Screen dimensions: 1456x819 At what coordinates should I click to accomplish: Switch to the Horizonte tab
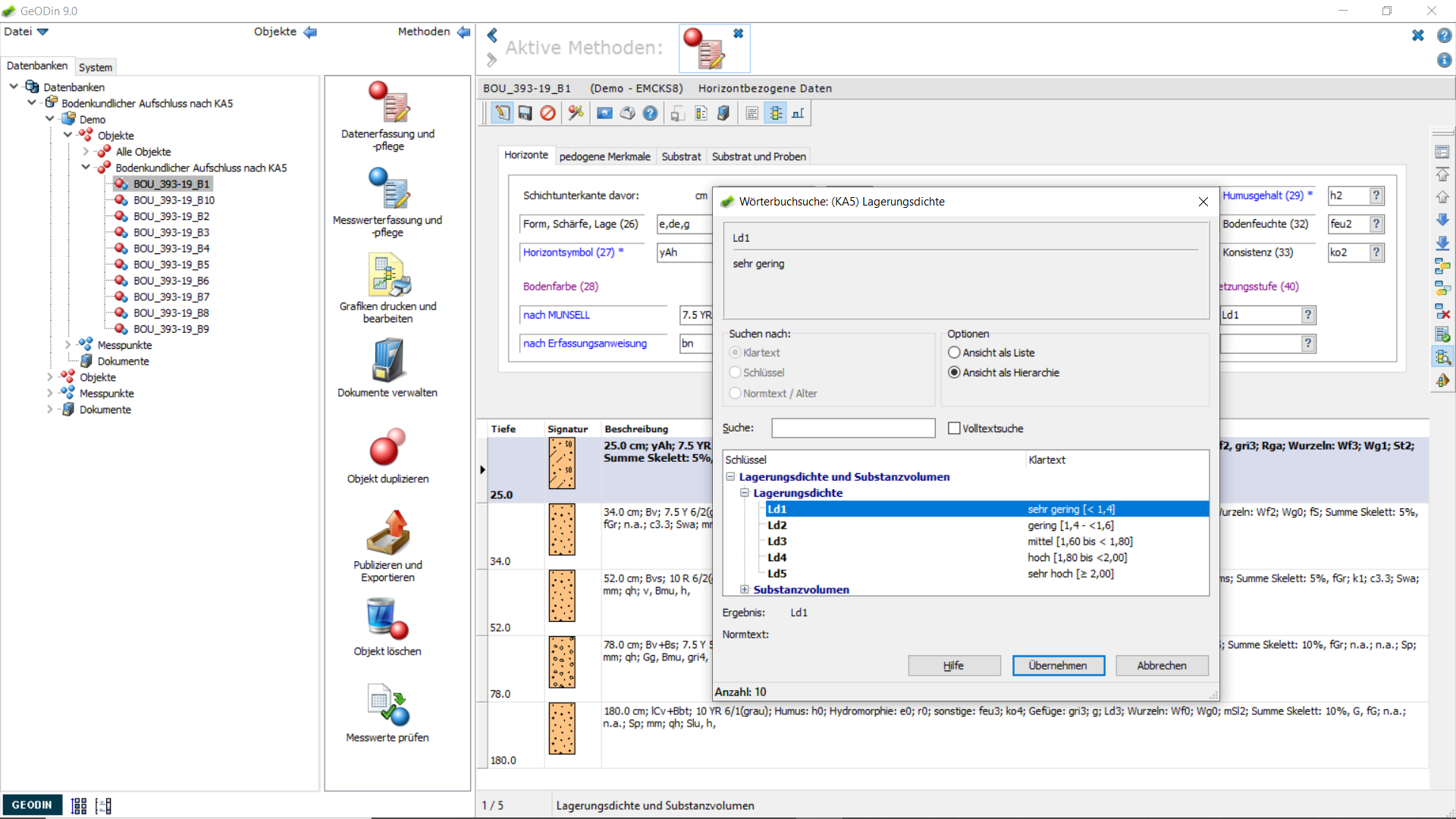(526, 155)
